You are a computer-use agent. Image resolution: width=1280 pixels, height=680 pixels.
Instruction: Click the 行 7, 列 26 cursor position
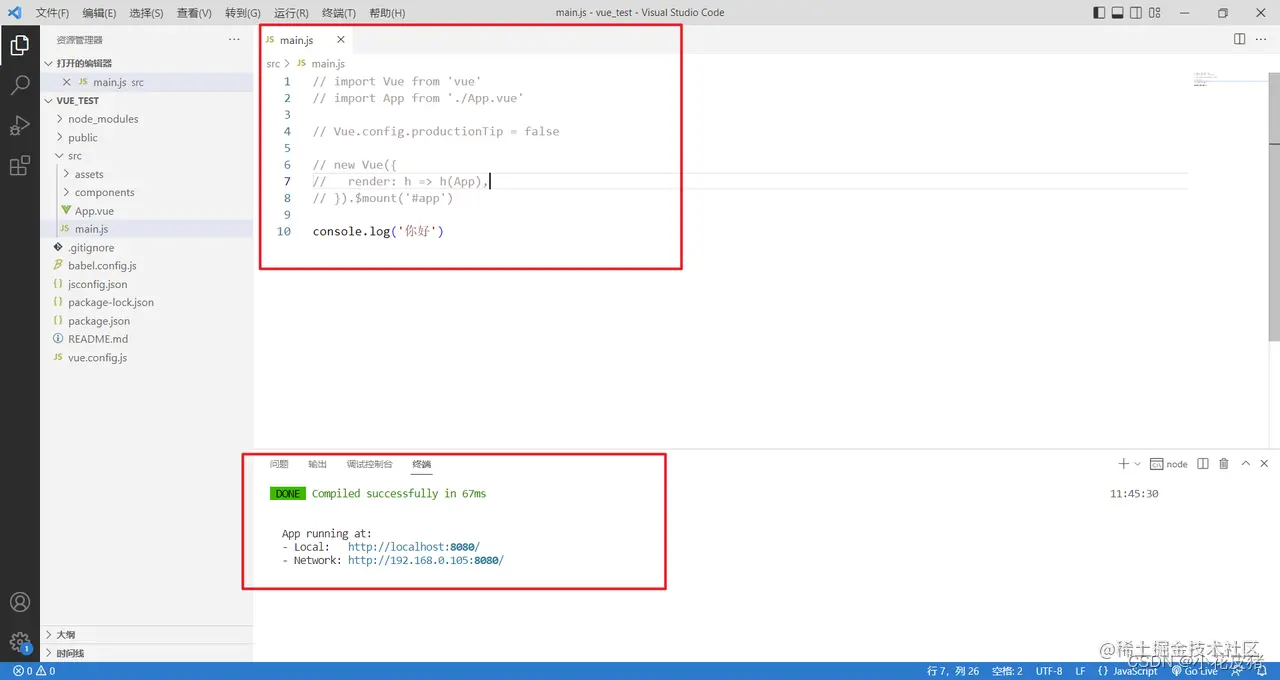(953, 671)
